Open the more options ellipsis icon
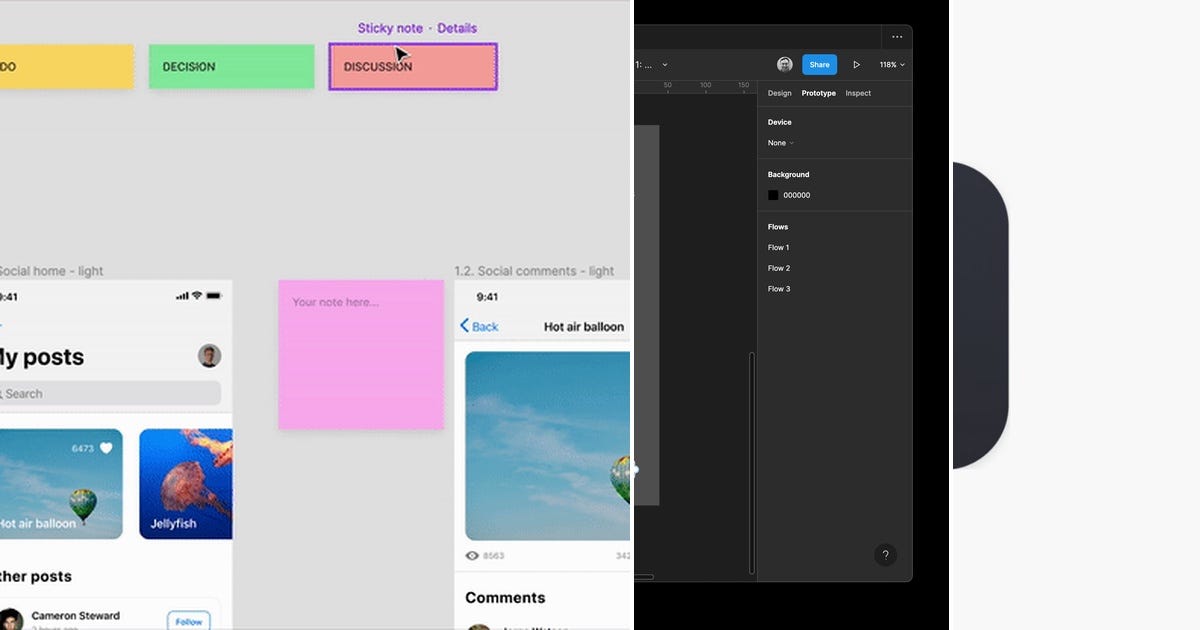 (897, 36)
